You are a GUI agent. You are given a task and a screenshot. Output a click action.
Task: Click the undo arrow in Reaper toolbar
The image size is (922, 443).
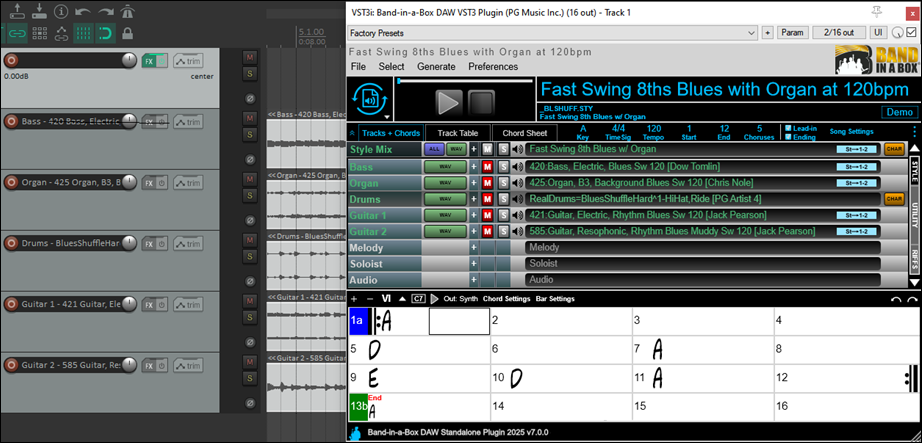click(83, 11)
